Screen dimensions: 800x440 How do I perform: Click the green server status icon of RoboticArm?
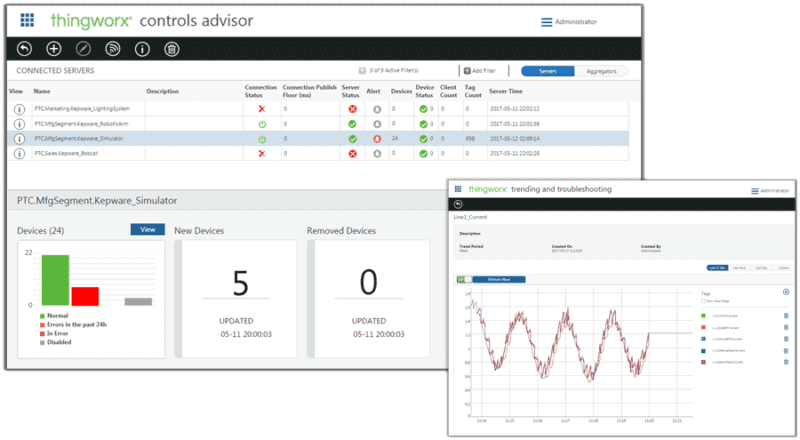pos(353,124)
